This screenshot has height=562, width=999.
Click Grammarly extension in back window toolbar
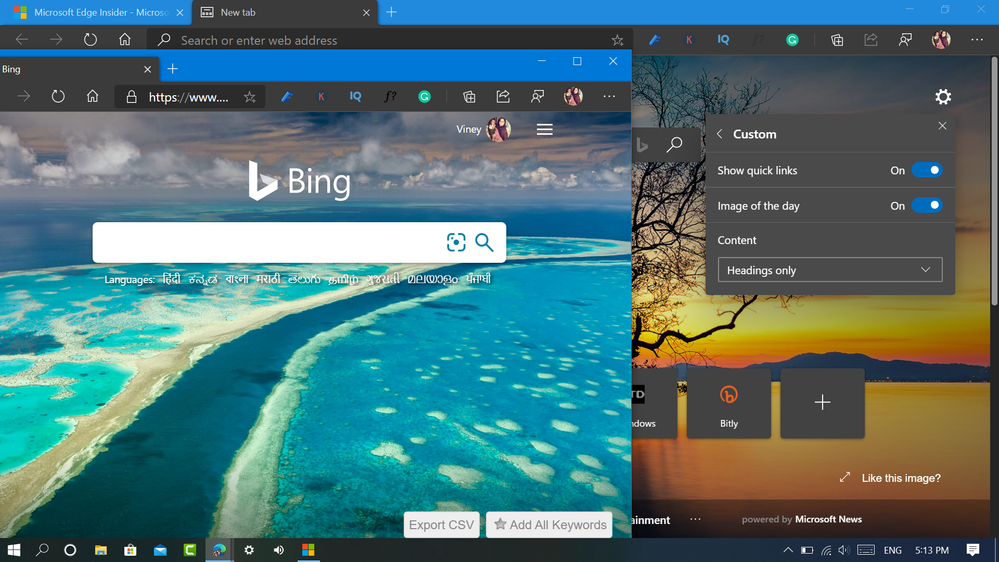click(792, 40)
